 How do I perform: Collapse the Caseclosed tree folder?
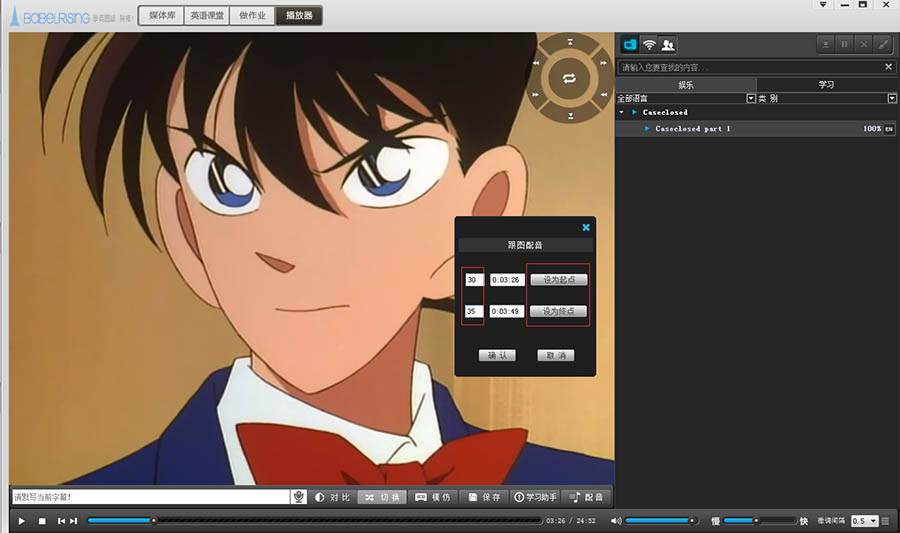tap(622, 112)
